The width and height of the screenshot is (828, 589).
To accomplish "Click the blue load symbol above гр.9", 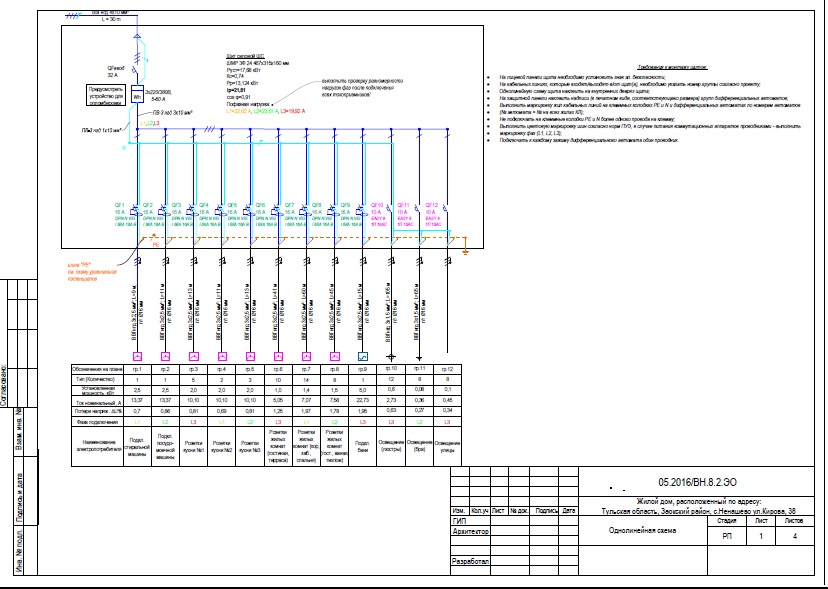I will [363, 357].
